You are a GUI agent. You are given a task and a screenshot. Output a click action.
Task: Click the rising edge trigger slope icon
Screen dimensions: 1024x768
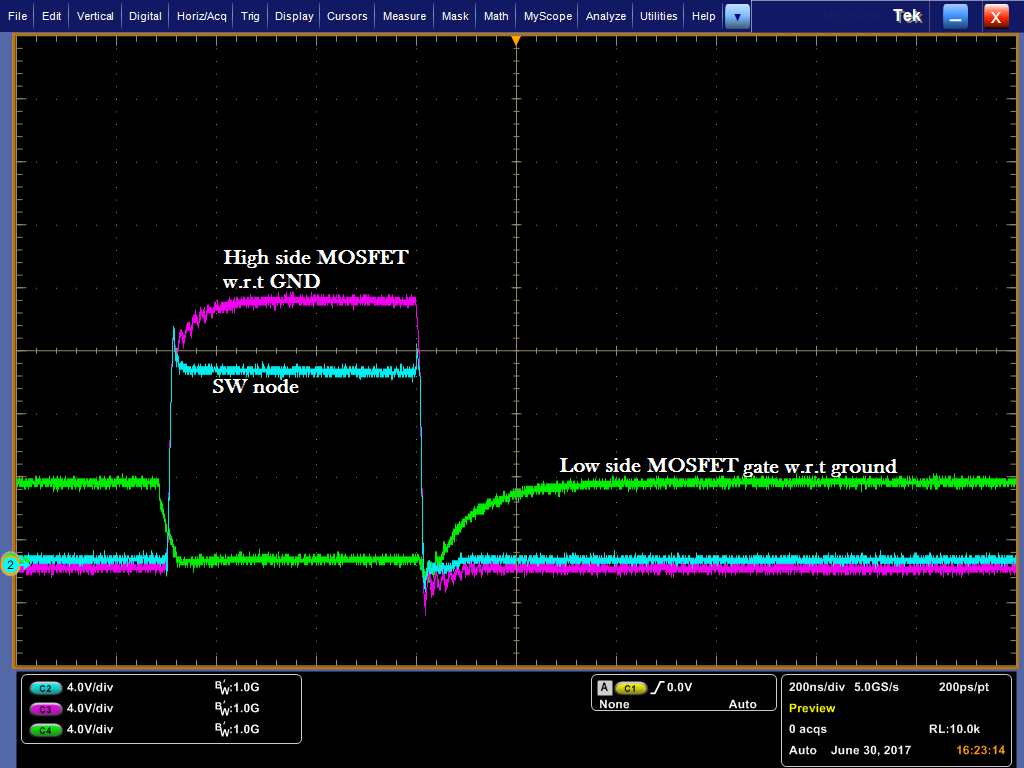657,688
